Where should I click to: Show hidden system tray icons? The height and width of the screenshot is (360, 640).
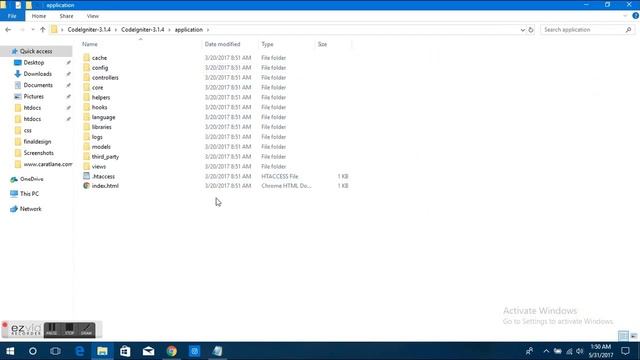(546, 351)
